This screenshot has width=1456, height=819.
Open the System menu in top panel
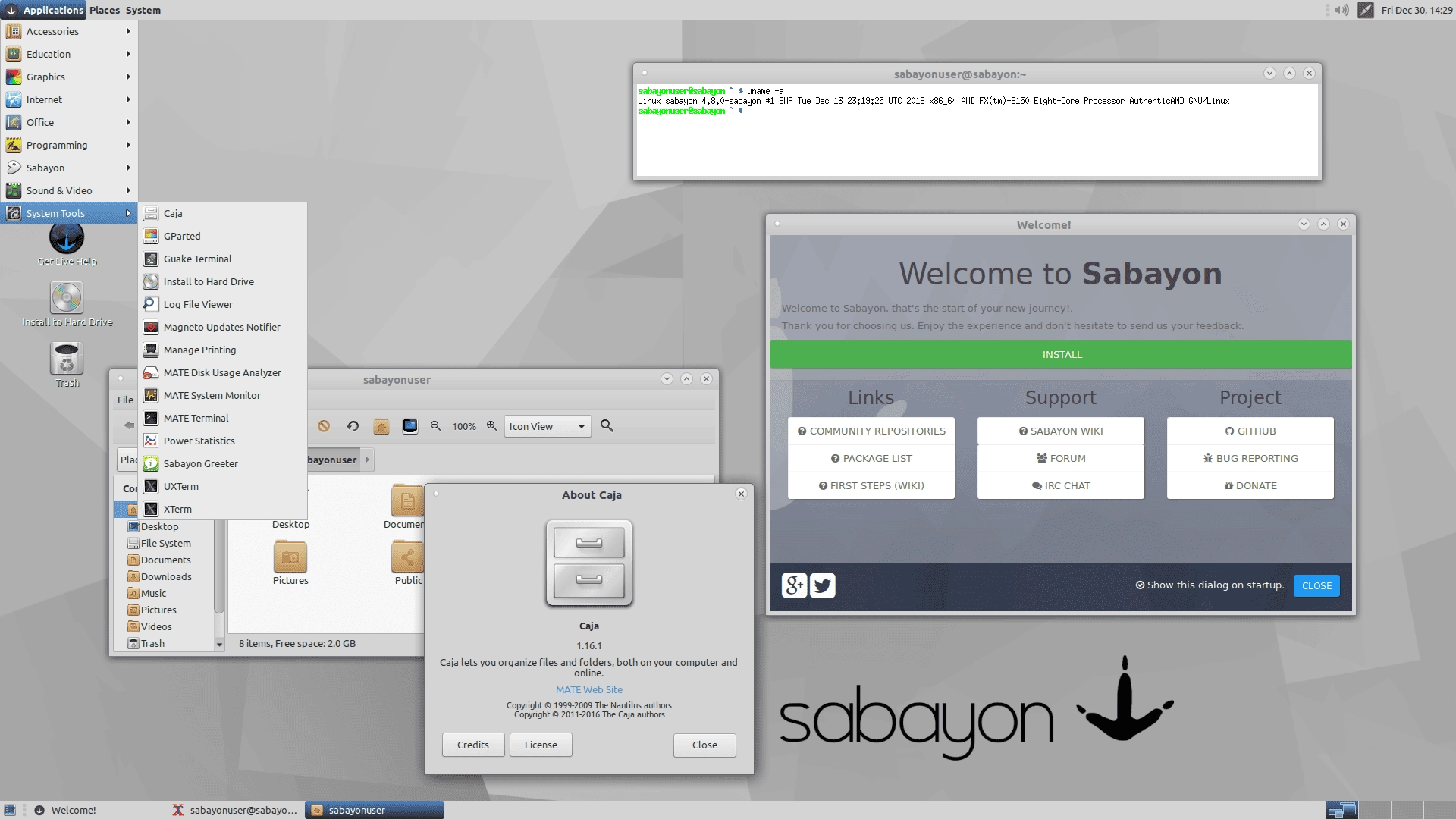tap(143, 10)
